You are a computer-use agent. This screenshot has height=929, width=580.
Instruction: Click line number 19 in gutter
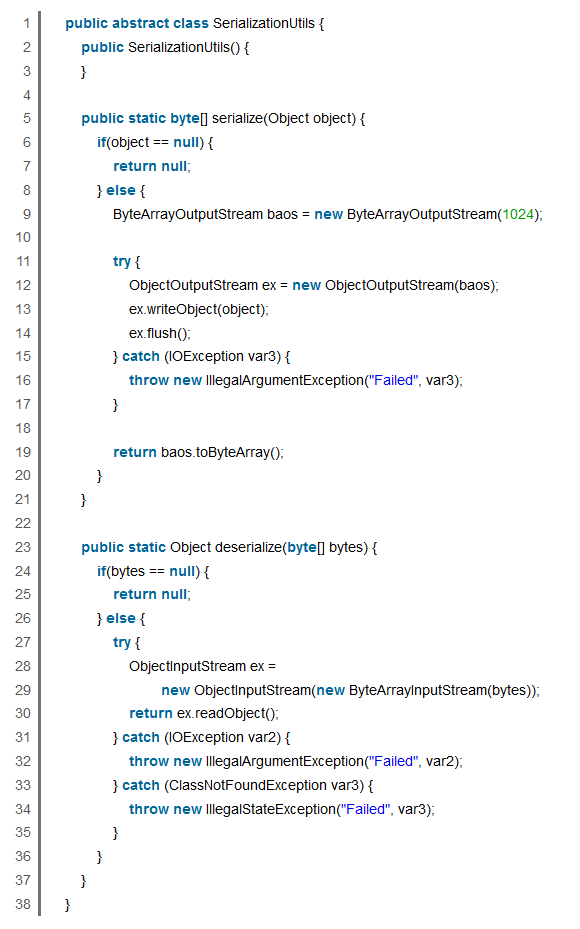click(23, 452)
